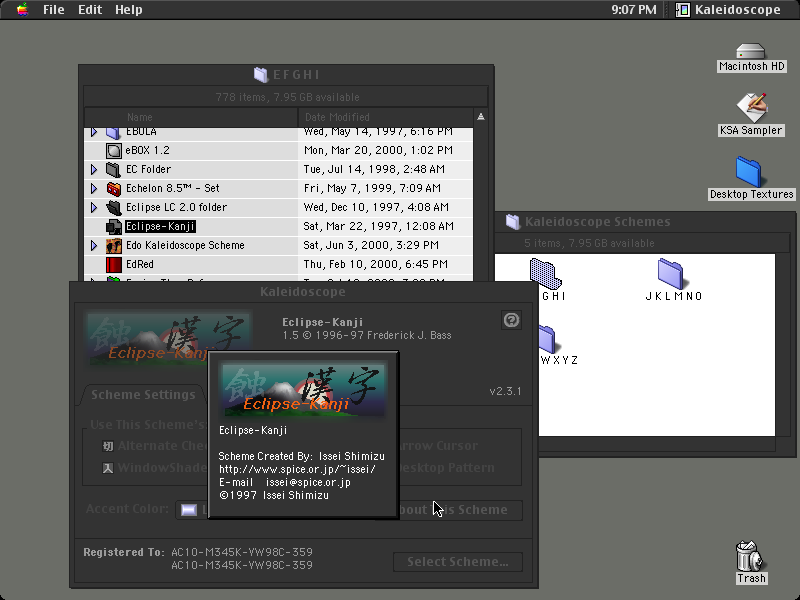Click 'Scheme Created By: Issei Shimizu' text
The width and height of the screenshot is (800, 600).
click(302, 456)
